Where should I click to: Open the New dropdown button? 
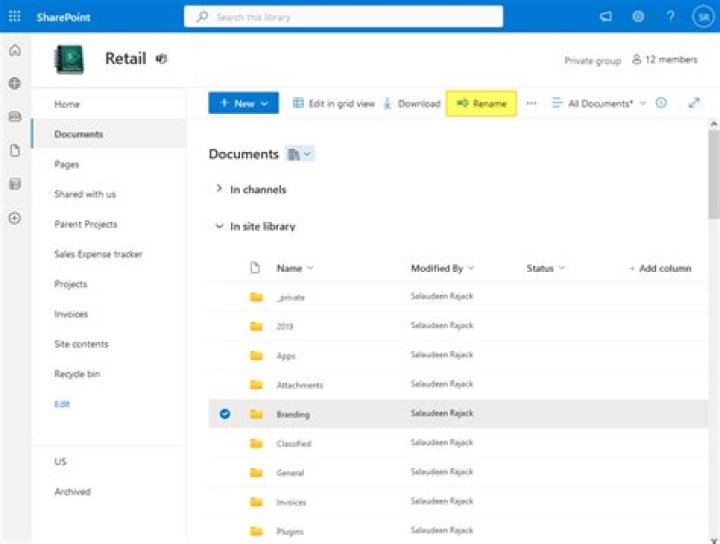click(x=243, y=103)
